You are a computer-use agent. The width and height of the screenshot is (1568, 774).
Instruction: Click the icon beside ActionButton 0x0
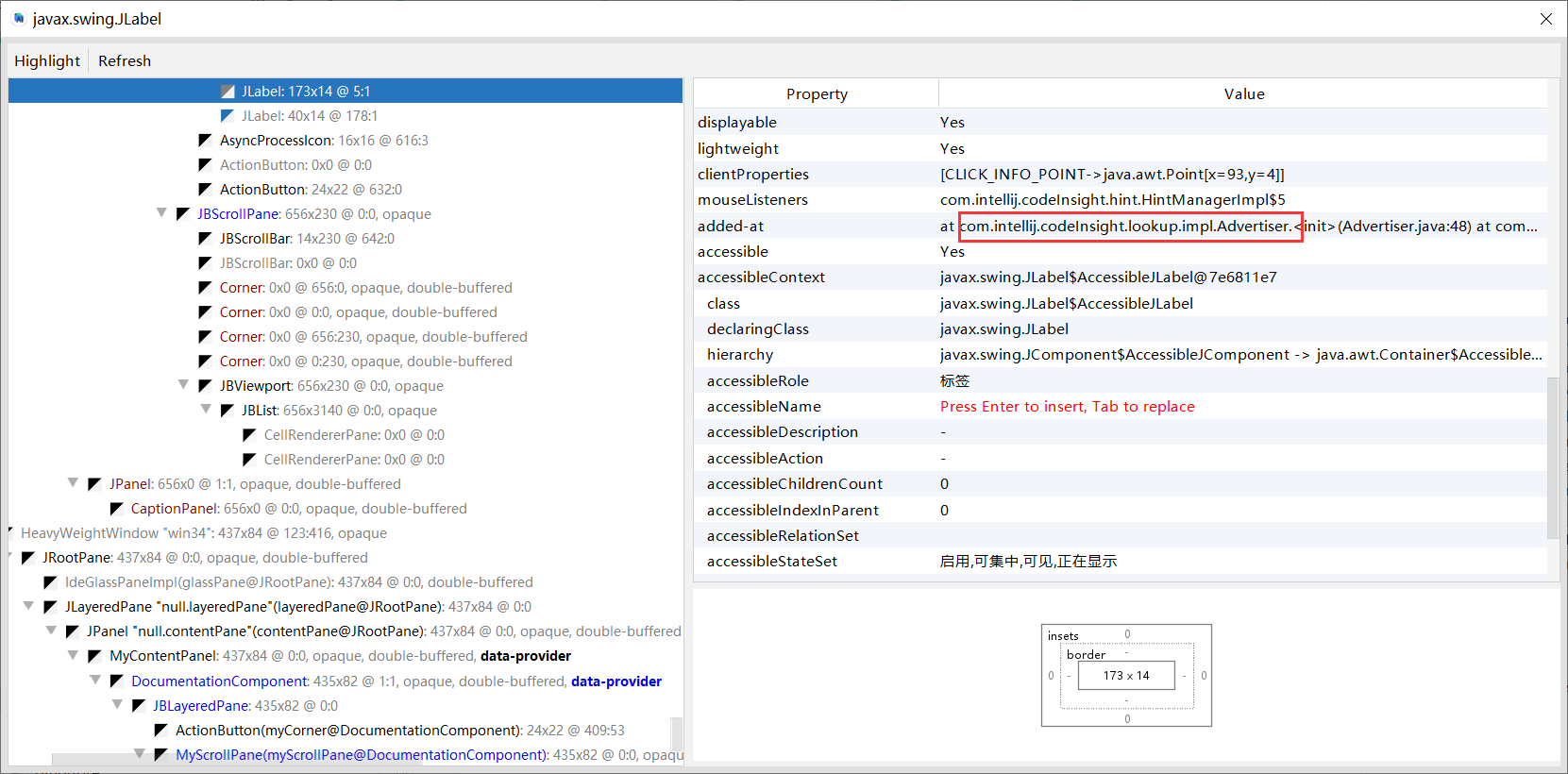(205, 164)
